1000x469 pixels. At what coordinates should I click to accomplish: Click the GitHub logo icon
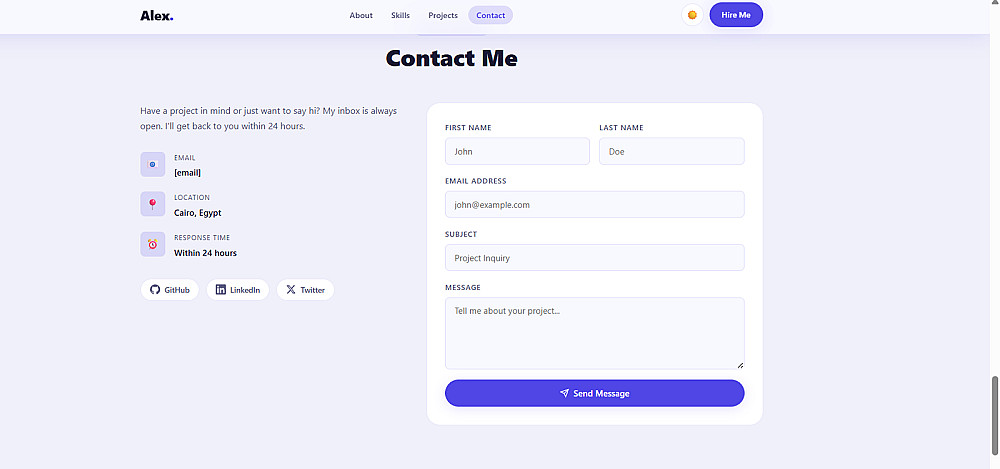(155, 290)
